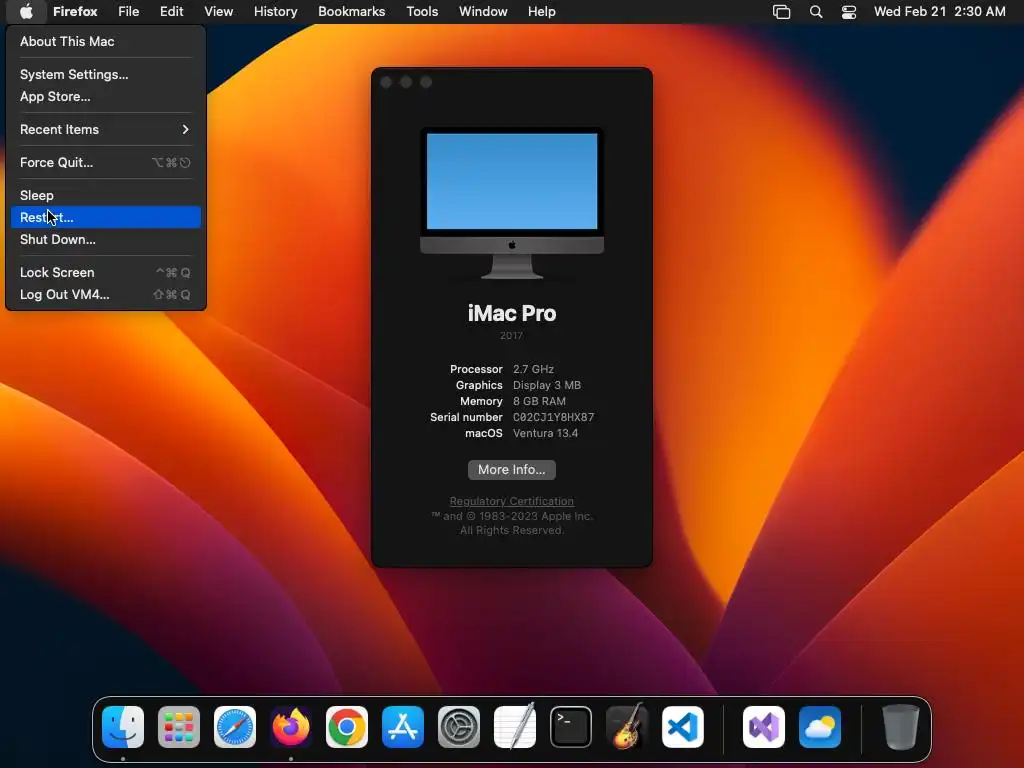Open the Window menu
1024x768 pixels.
(x=483, y=12)
